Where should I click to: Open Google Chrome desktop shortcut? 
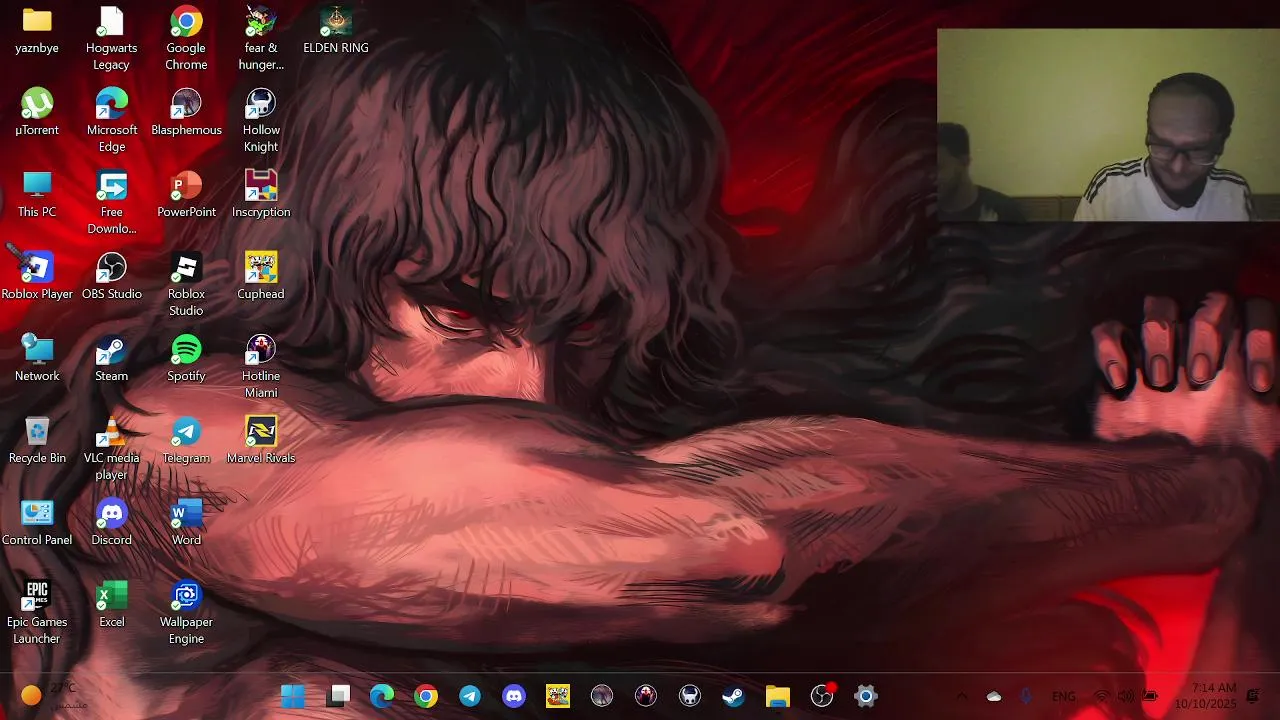186,39
